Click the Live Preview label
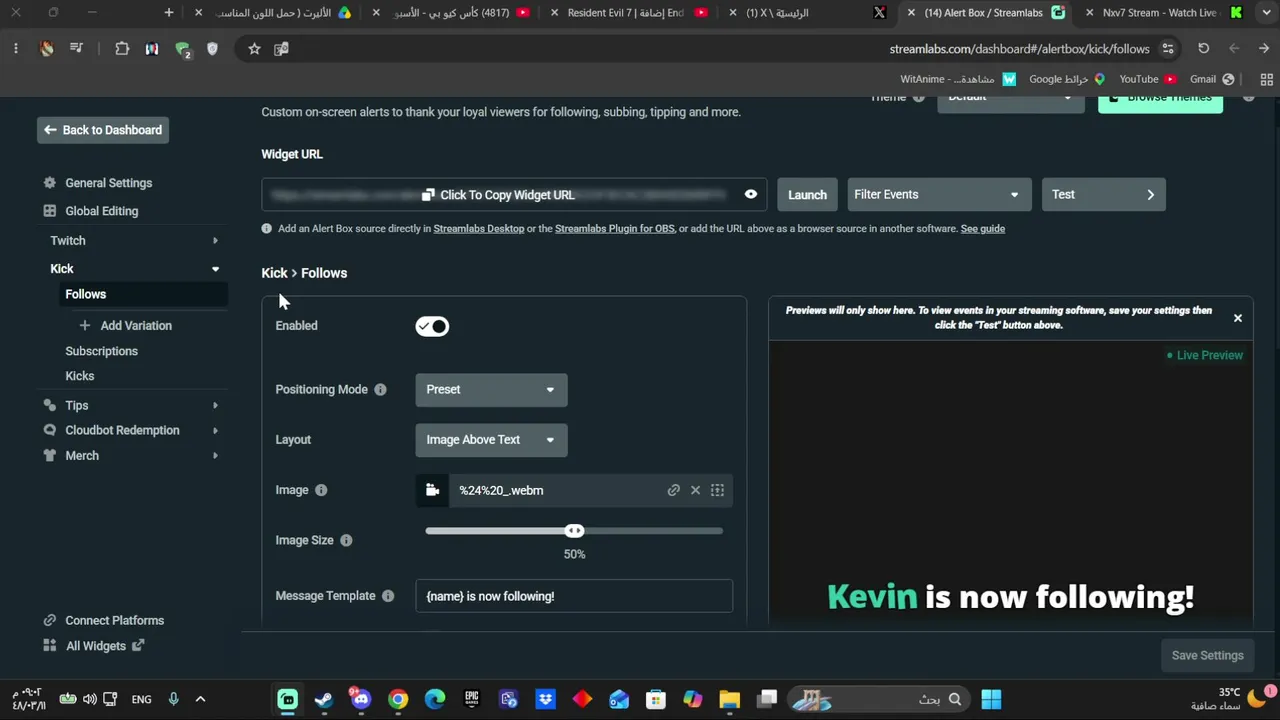The height and width of the screenshot is (720, 1280). pyautogui.click(x=1205, y=356)
